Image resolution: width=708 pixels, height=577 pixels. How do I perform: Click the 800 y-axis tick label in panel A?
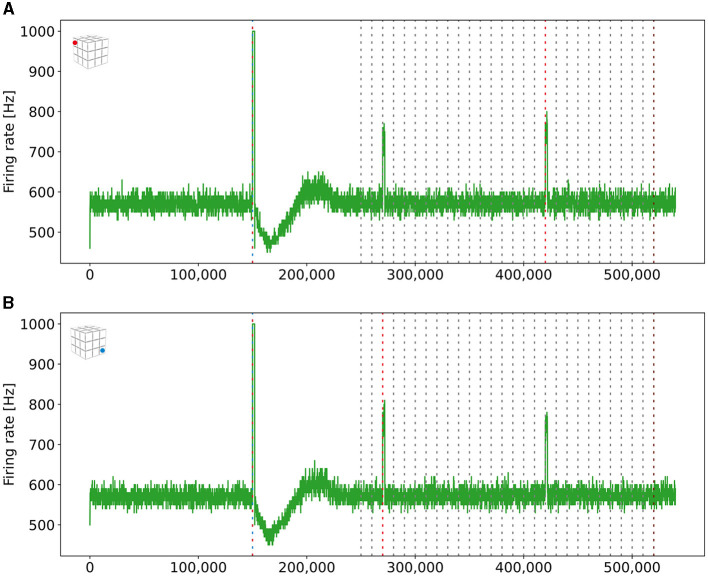[x=42, y=112]
